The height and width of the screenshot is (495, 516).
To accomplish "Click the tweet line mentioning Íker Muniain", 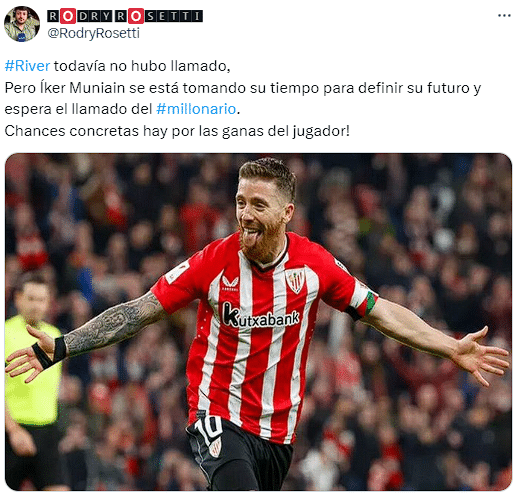I will 243,88.
